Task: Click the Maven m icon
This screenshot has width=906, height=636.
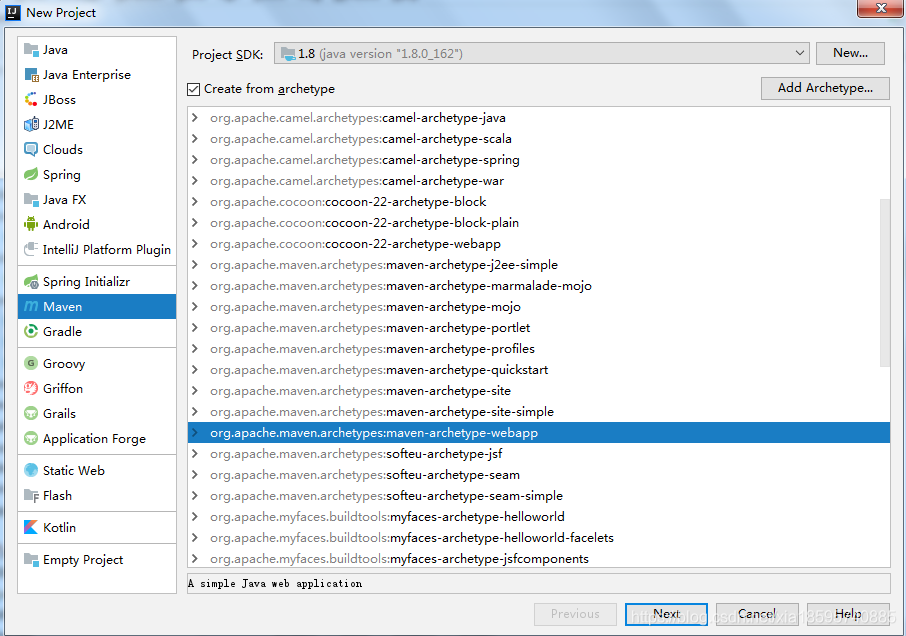Action: [x=31, y=306]
